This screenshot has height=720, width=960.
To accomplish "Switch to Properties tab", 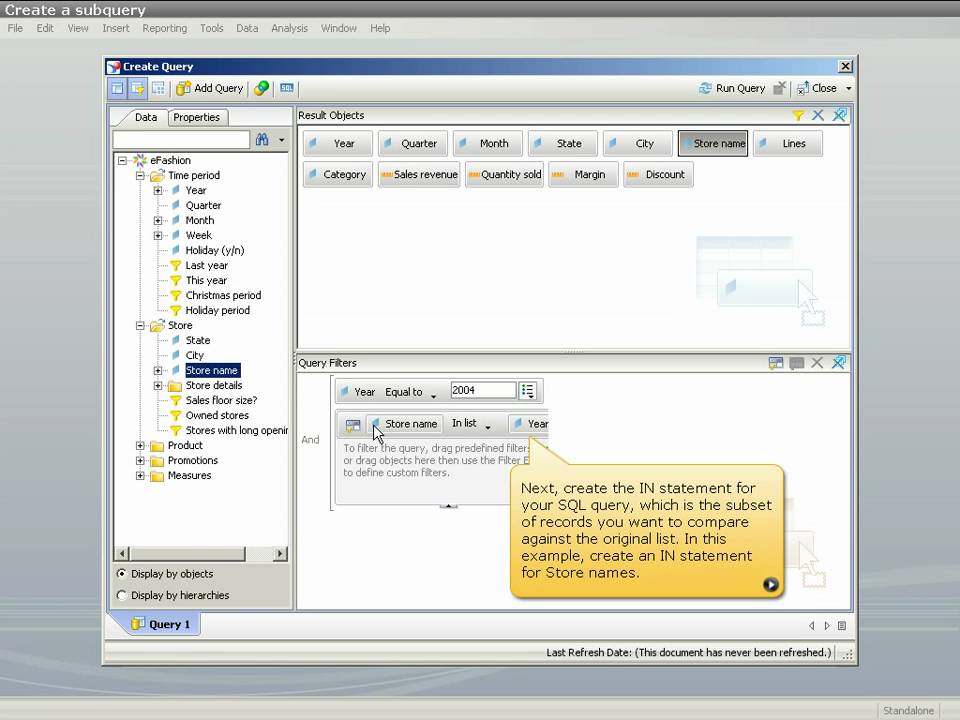I will [196, 117].
